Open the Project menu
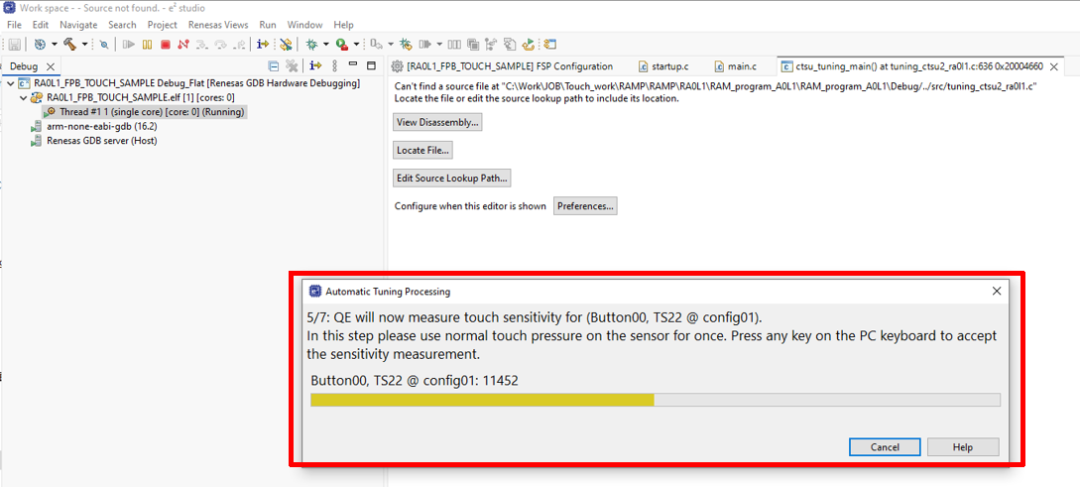The image size is (1080, 487). (163, 24)
